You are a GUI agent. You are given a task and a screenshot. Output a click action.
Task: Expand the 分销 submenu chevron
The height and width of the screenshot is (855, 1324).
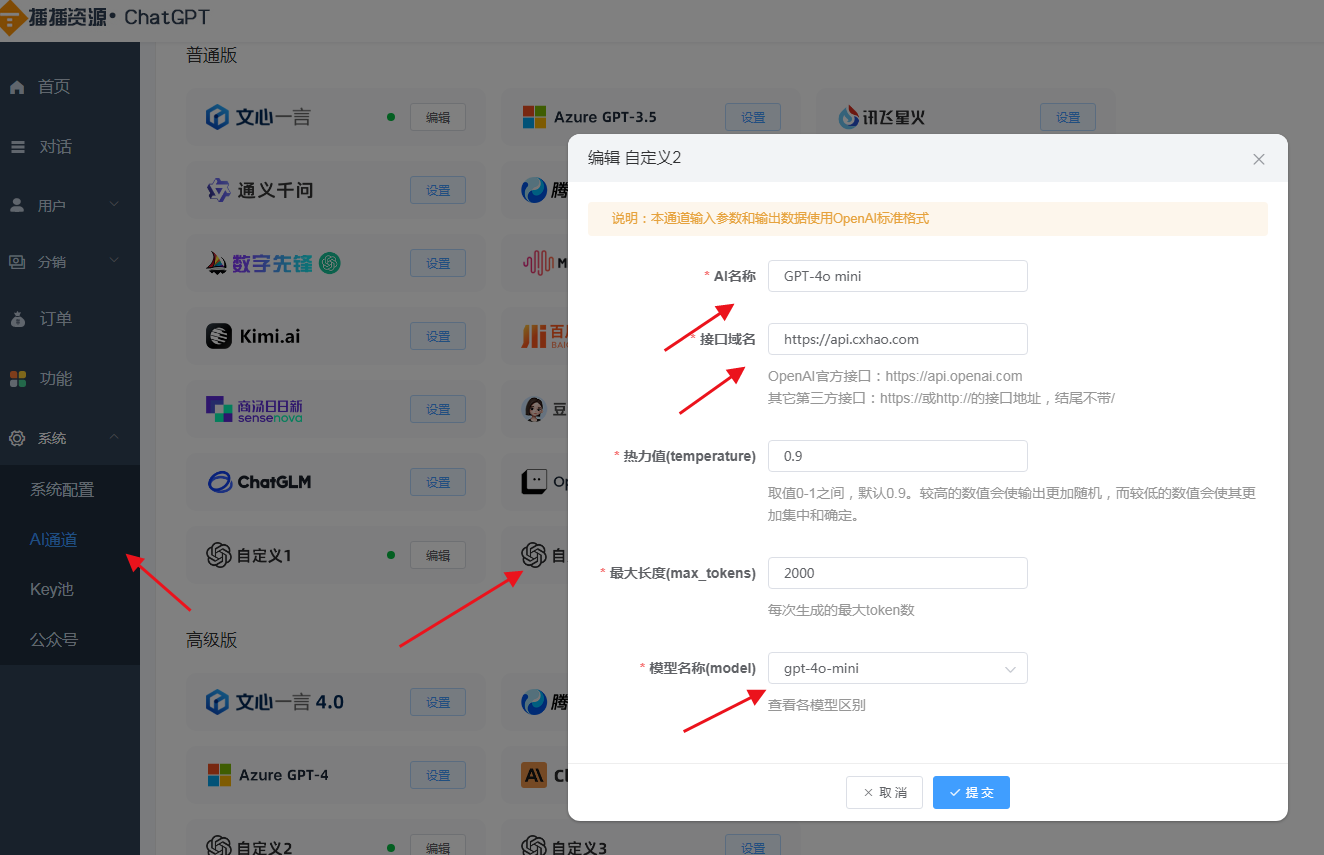click(114, 262)
